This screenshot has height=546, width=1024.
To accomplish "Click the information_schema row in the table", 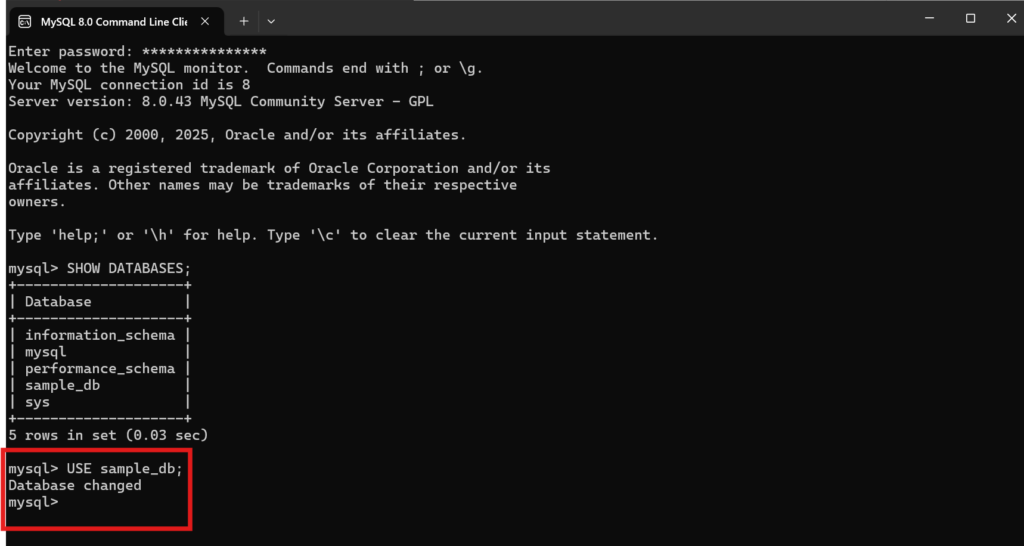I will coord(100,335).
